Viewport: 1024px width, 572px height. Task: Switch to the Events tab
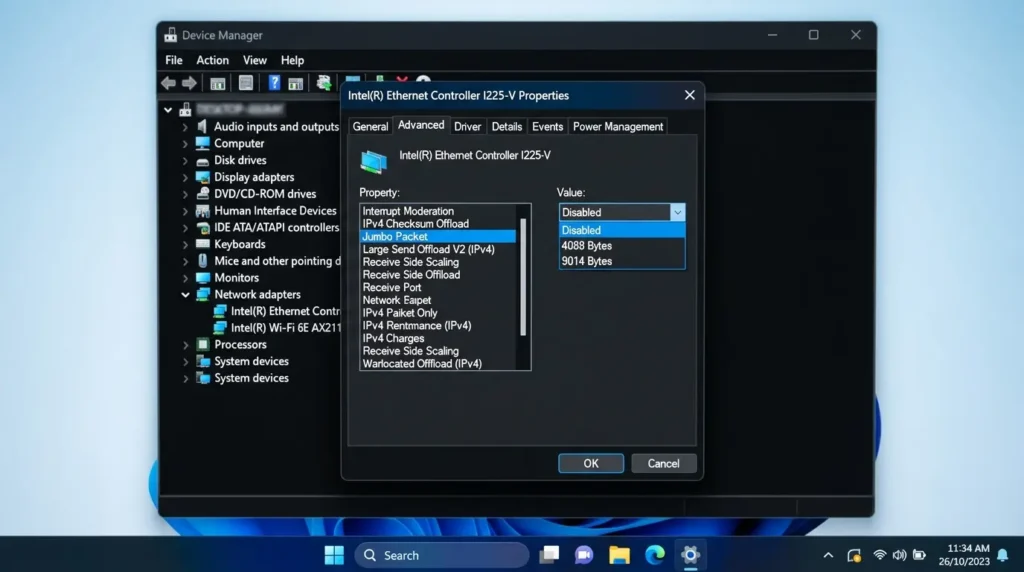tap(547, 127)
